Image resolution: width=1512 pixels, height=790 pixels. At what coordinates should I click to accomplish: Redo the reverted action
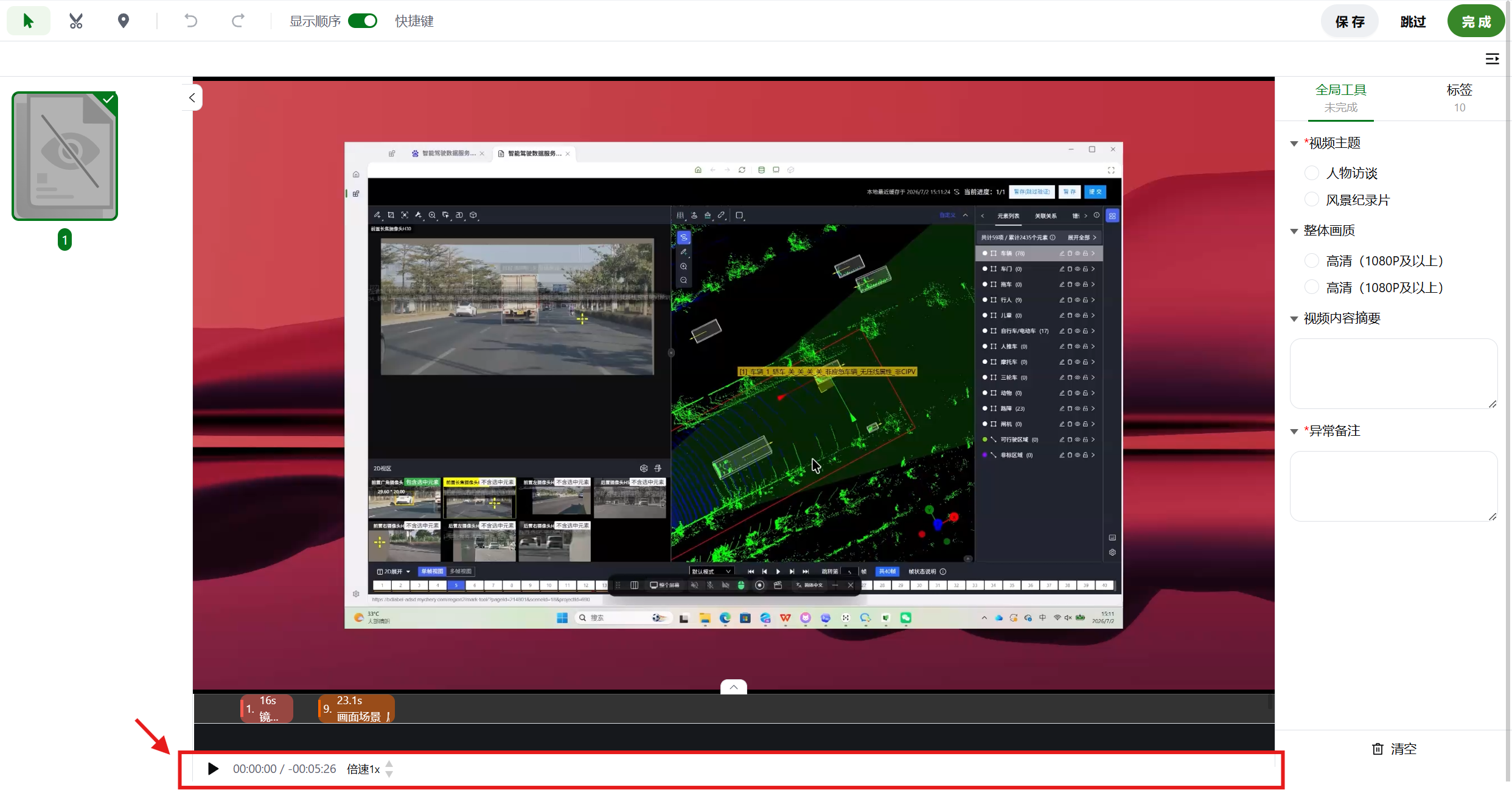(x=238, y=21)
